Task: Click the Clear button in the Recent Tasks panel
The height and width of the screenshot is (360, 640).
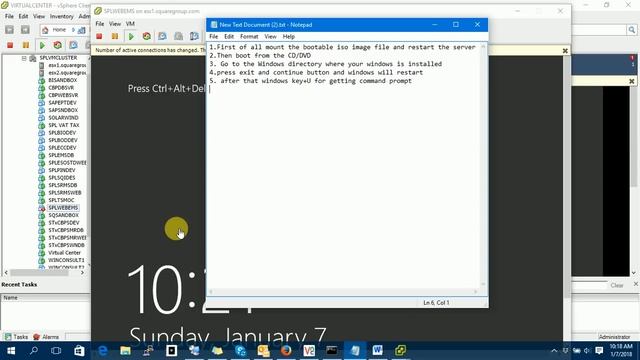Action: [617, 285]
